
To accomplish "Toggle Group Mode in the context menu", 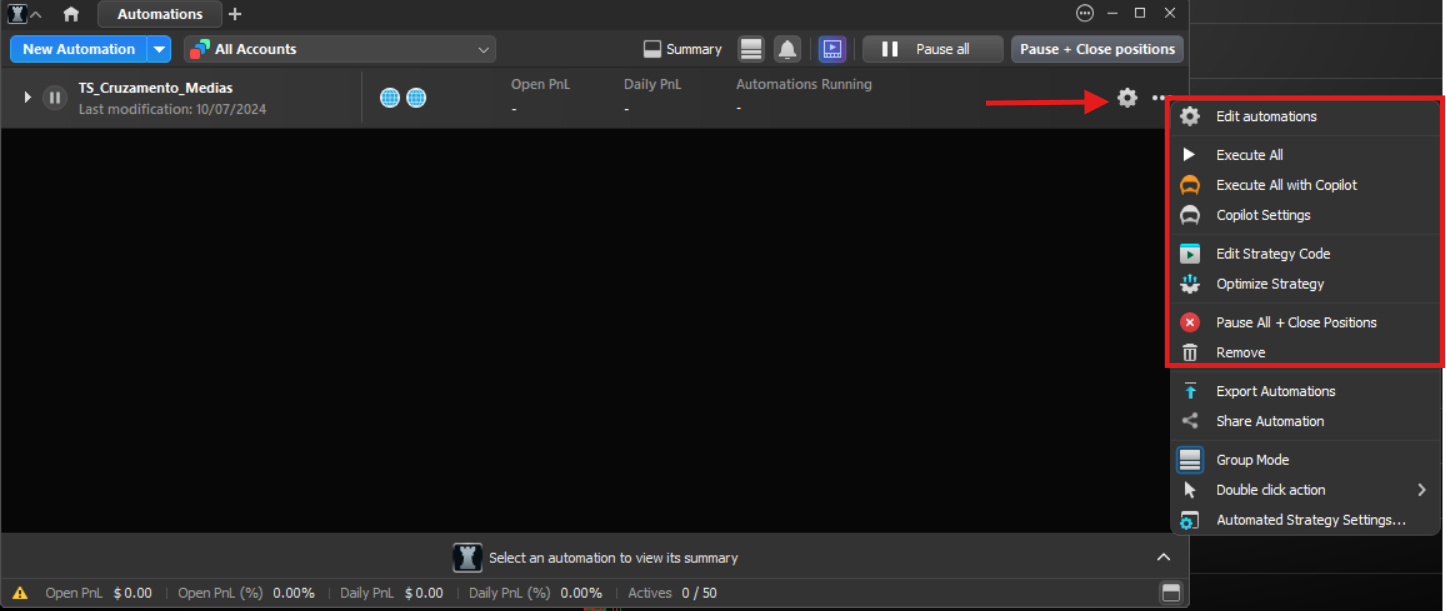I will (1307, 460).
